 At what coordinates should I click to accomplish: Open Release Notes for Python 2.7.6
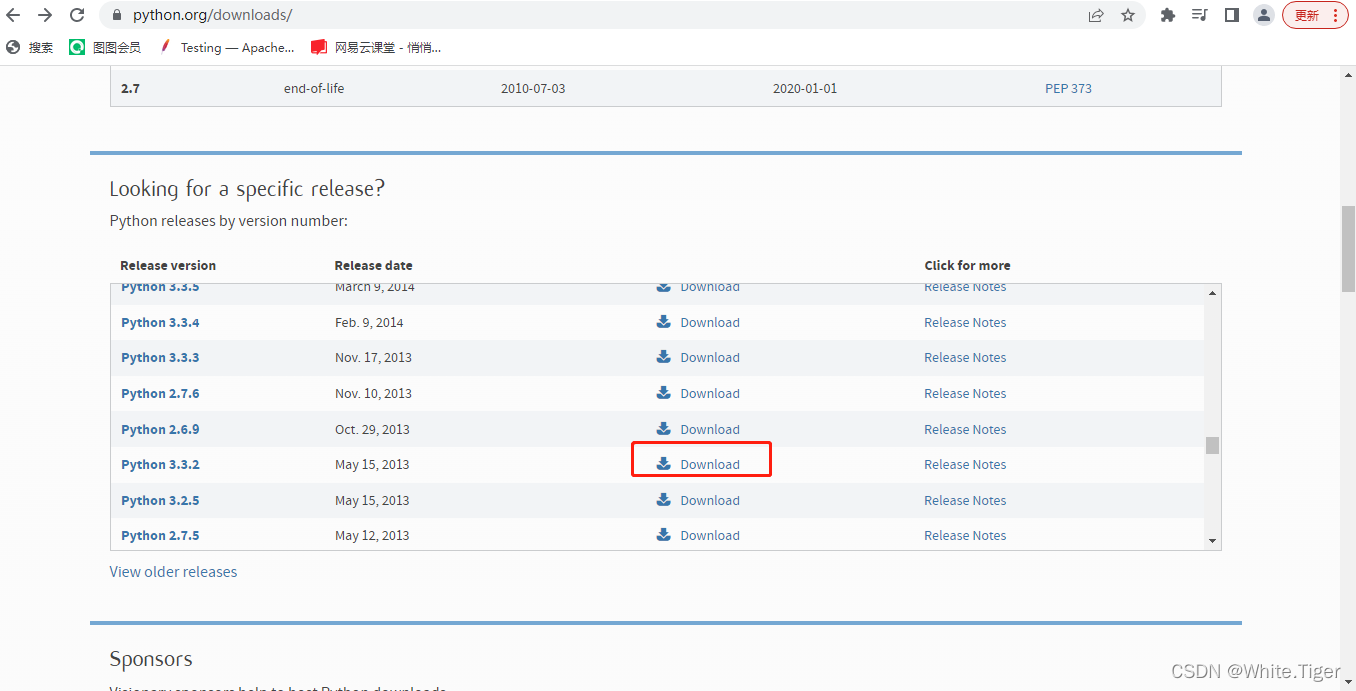click(965, 393)
